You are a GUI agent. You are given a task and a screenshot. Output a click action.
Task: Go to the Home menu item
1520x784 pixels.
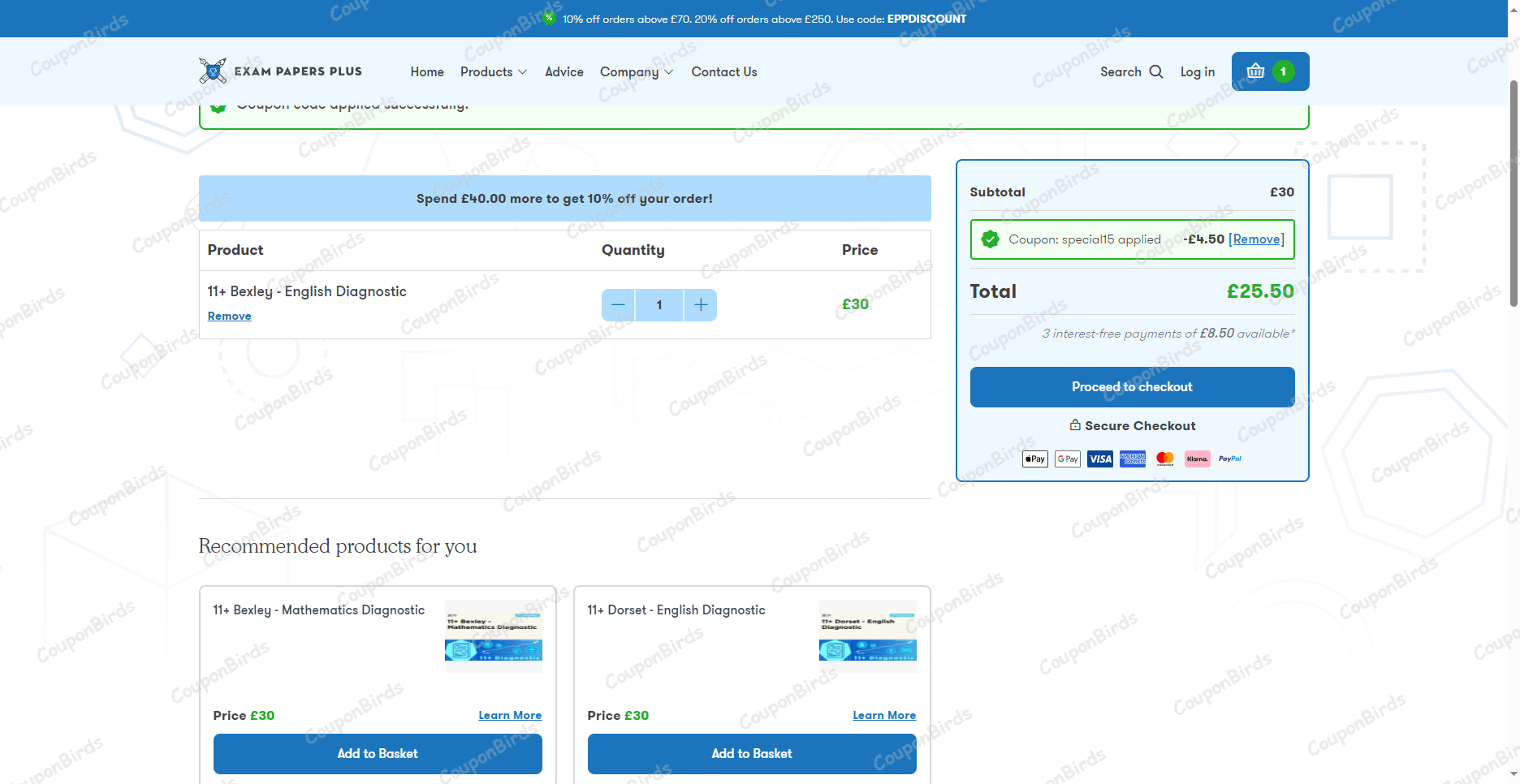click(427, 72)
